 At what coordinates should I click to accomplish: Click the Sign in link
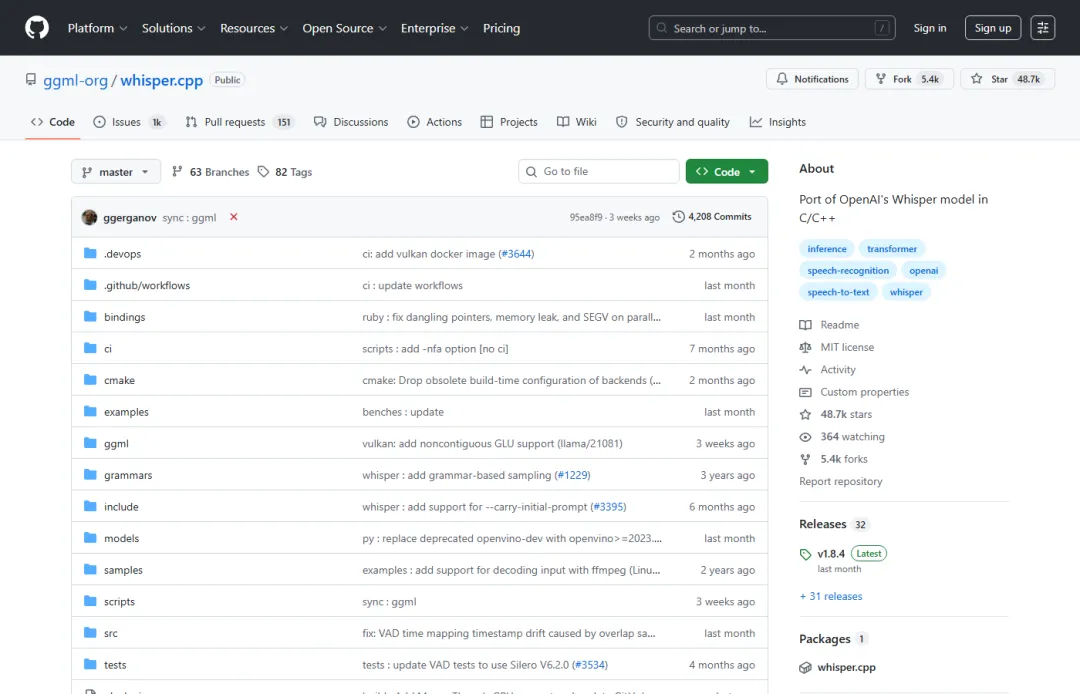click(930, 28)
